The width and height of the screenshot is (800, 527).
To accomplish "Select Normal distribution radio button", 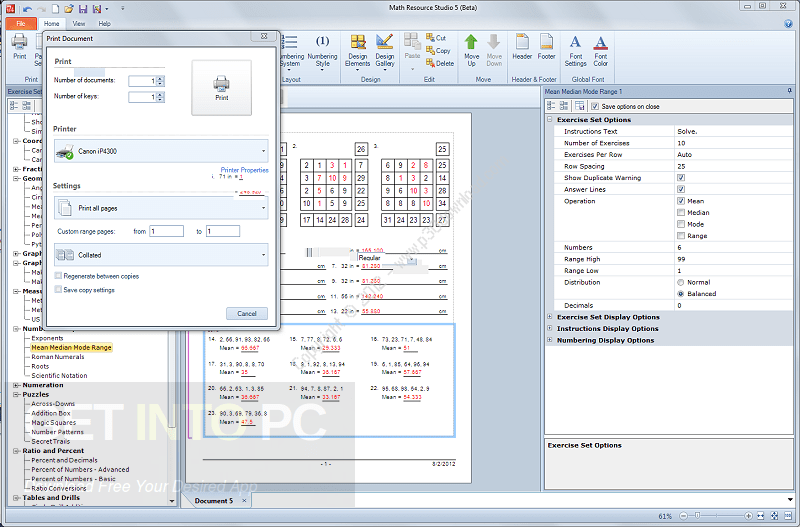I will click(x=681, y=282).
